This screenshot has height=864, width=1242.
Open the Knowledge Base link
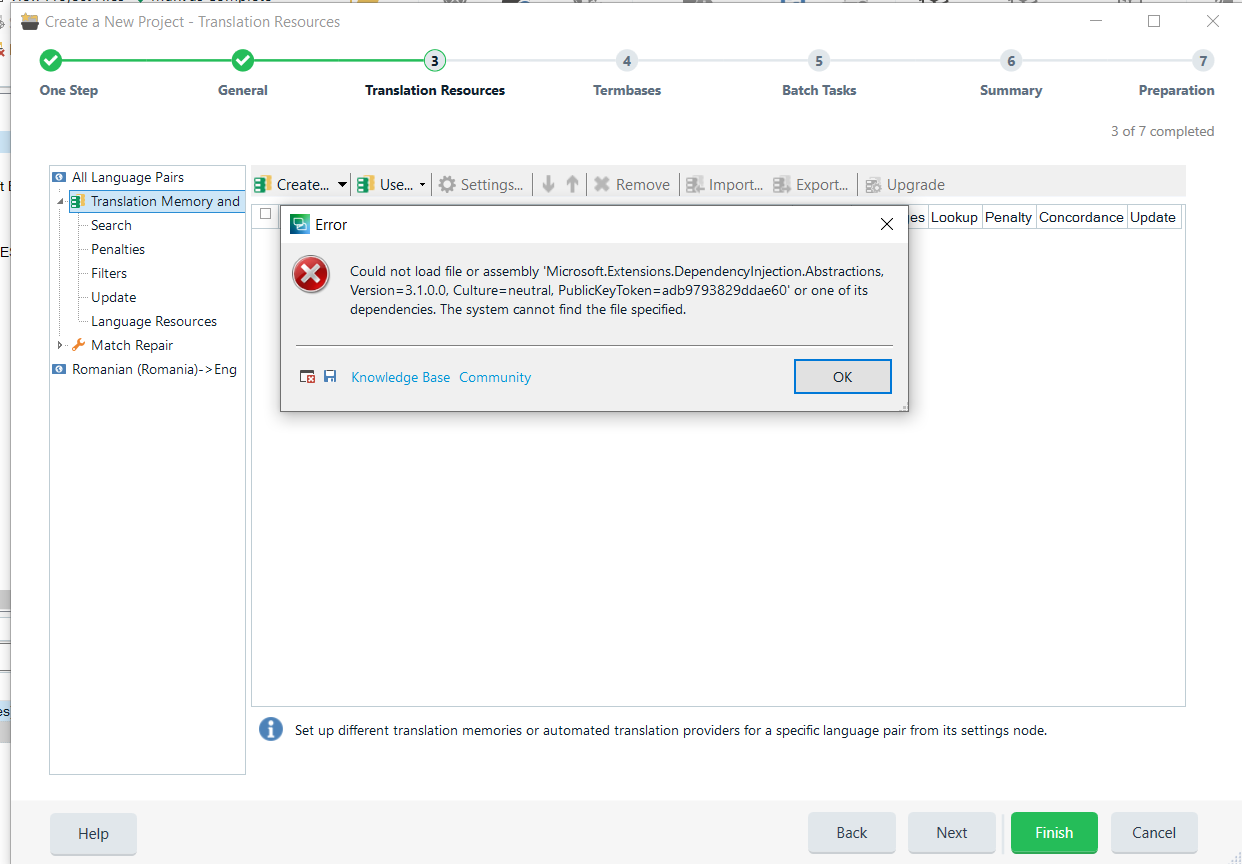pos(401,377)
